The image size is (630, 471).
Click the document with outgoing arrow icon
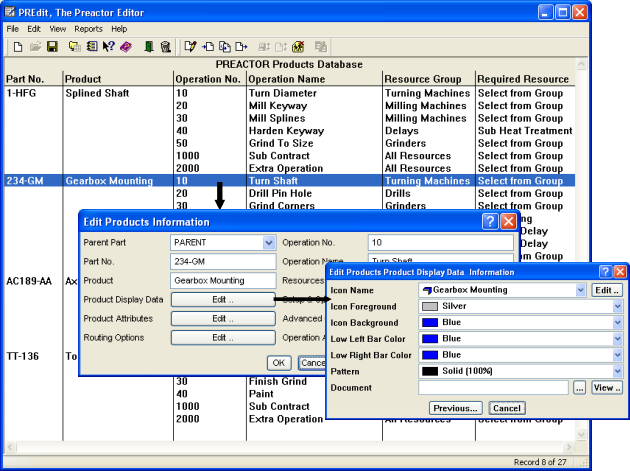(241, 47)
